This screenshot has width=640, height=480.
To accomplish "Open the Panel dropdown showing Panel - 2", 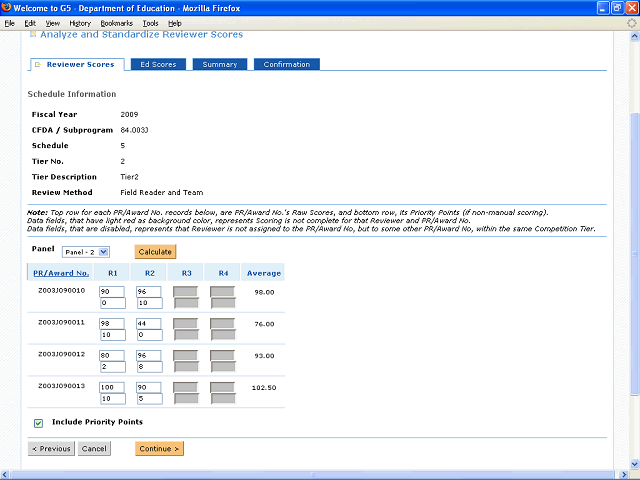I will [x=86, y=252].
